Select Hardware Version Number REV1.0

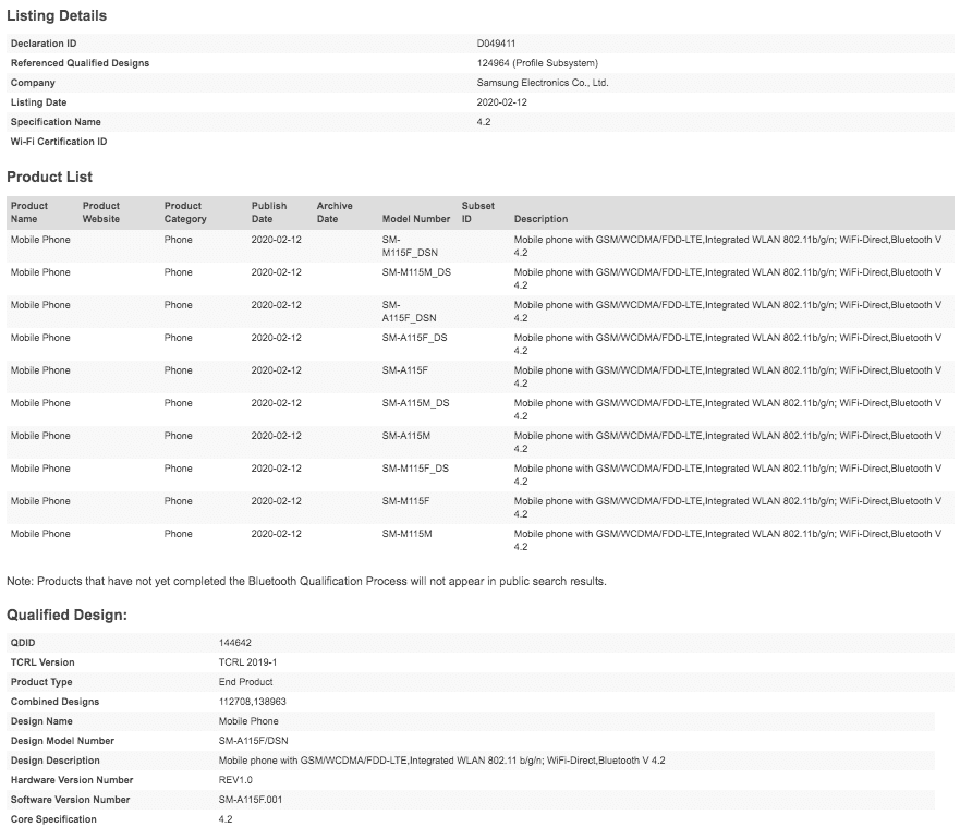coord(236,780)
